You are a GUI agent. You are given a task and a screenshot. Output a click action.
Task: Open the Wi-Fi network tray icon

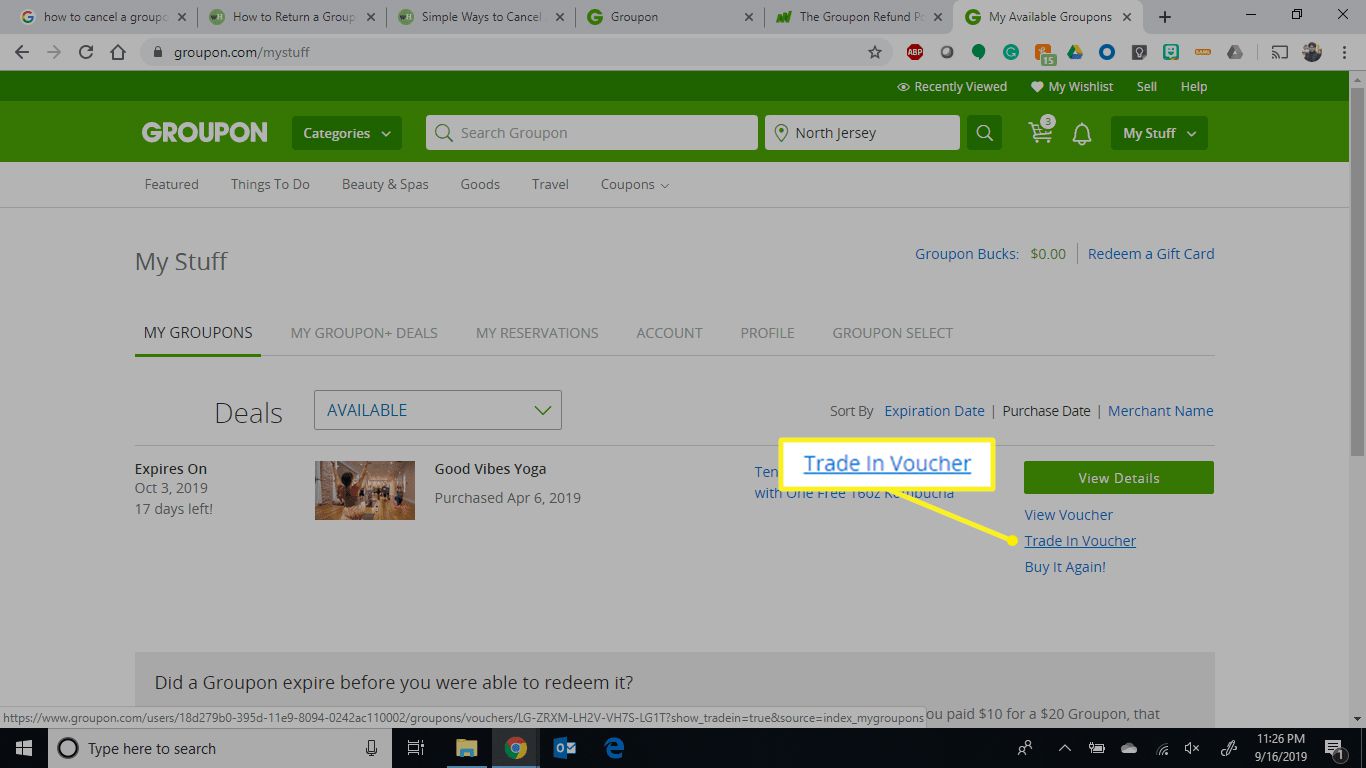[x=1162, y=748]
